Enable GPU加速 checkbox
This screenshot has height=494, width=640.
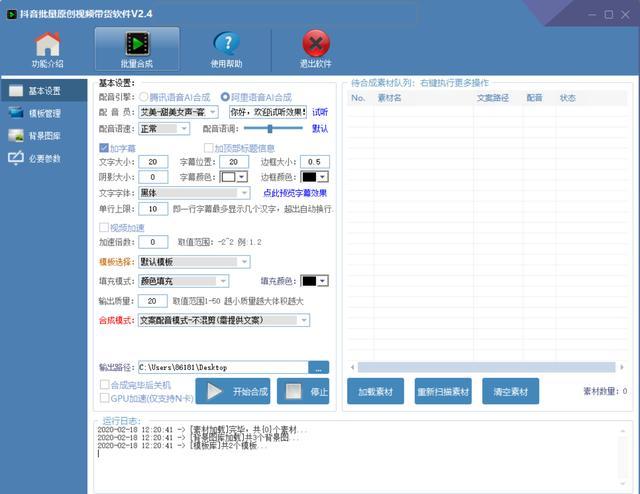pos(104,398)
